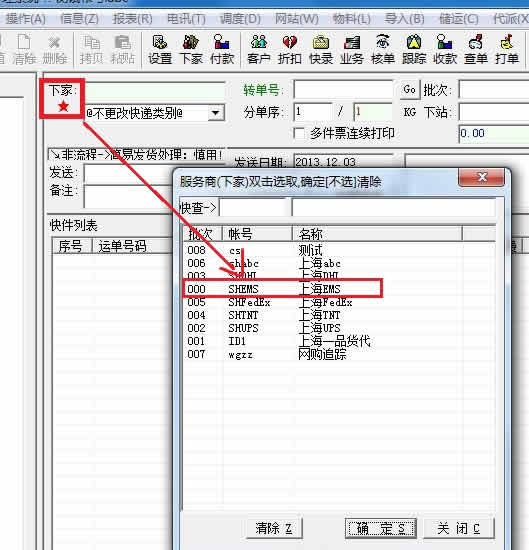529x550 pixels.
Task: Close the 服务商 selection dialog
Action: pos(481,177)
